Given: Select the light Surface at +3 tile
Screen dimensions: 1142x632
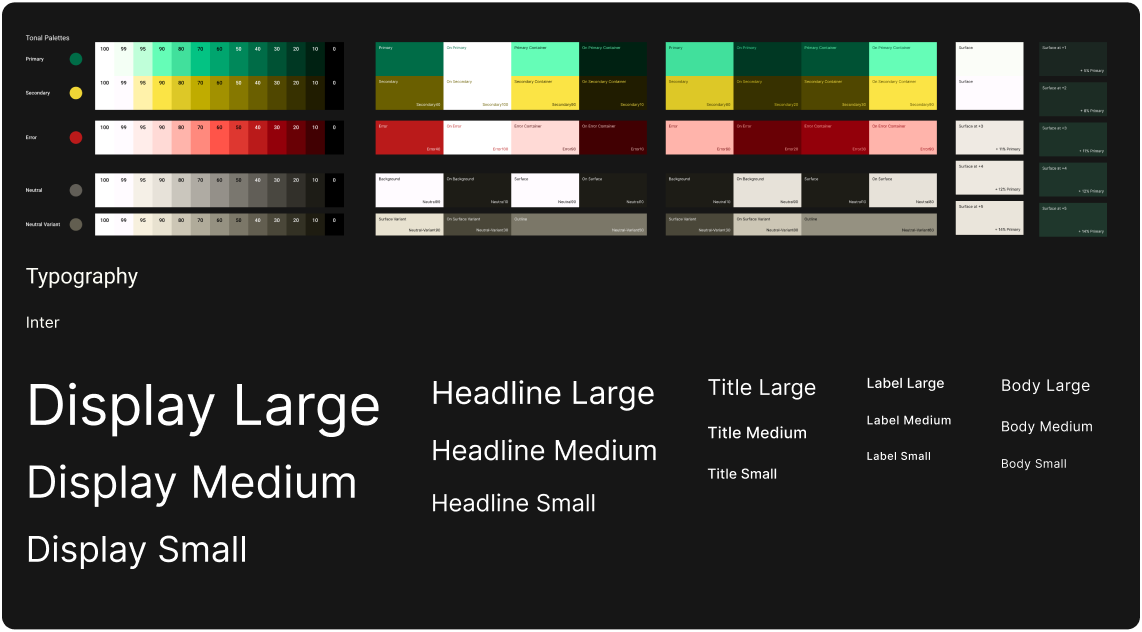Looking at the screenshot, I should (989, 137).
